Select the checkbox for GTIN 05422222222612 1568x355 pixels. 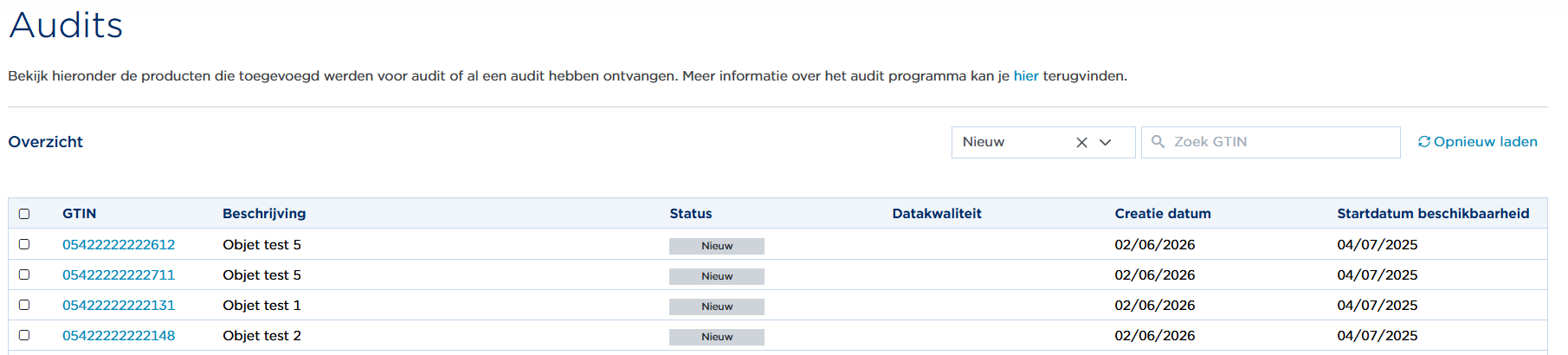24,244
